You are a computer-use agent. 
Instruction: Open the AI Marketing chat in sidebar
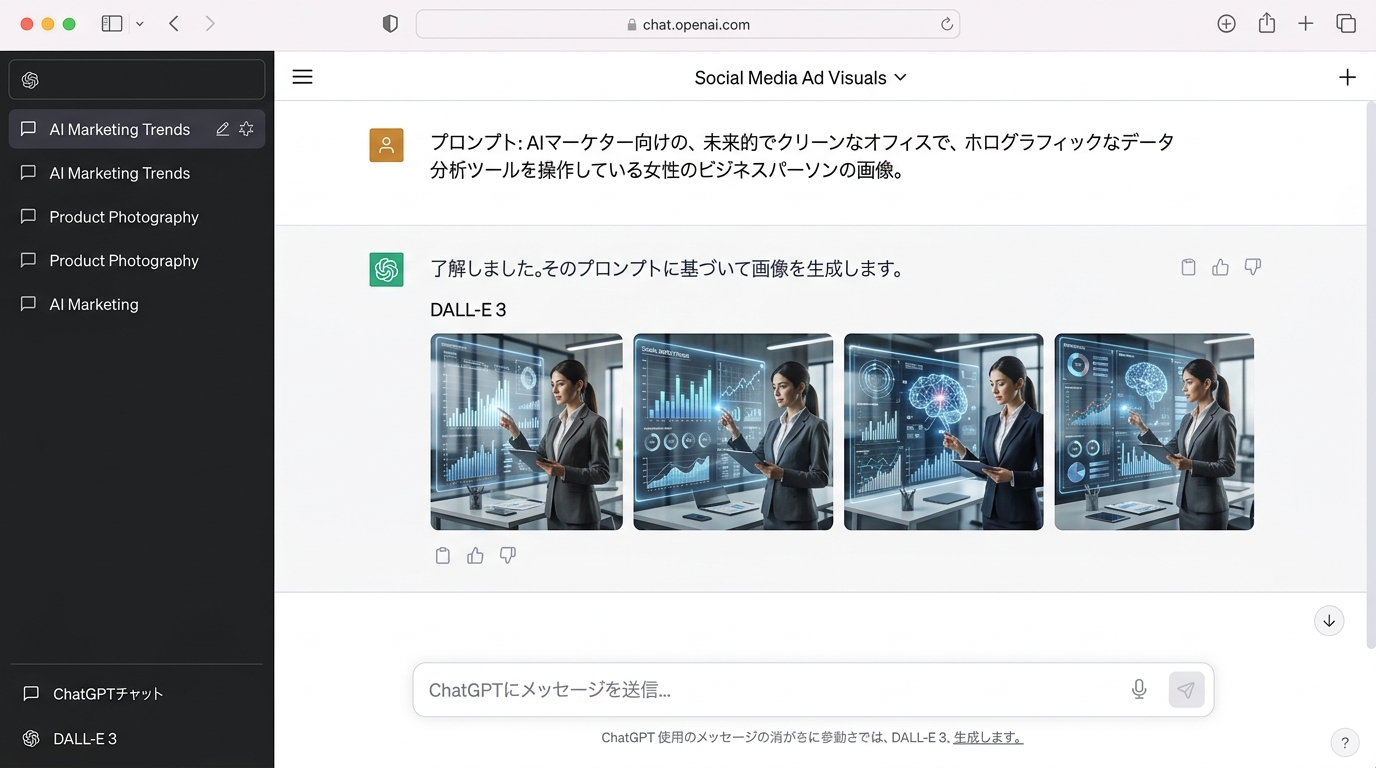[94, 304]
